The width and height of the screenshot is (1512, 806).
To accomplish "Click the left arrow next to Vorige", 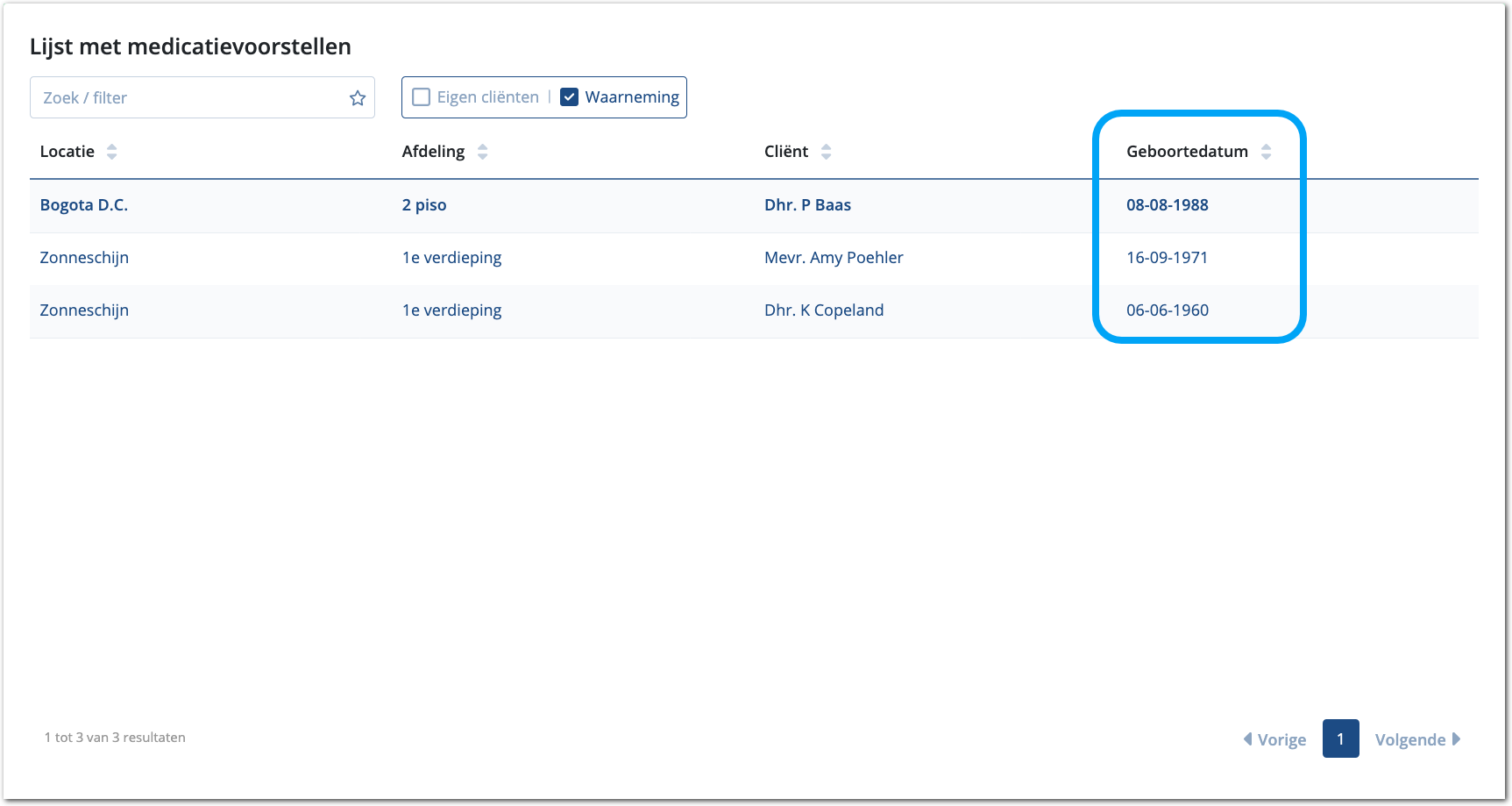I will [1247, 739].
